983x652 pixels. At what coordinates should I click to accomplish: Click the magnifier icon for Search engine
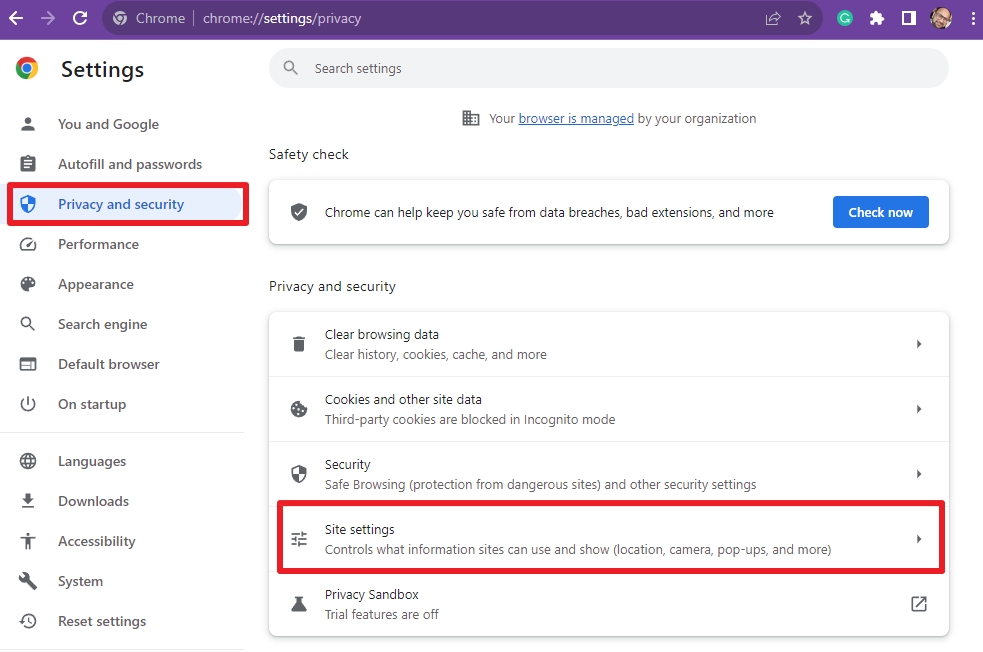pyautogui.click(x=28, y=323)
